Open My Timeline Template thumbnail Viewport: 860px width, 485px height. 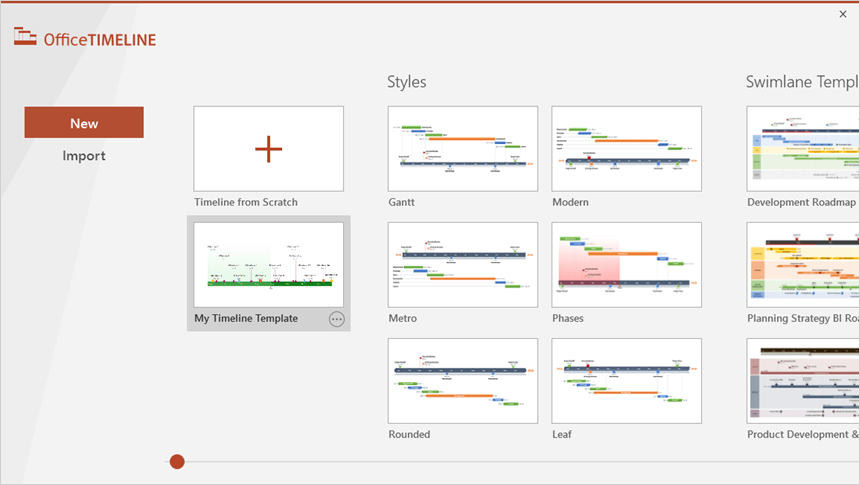(x=268, y=265)
